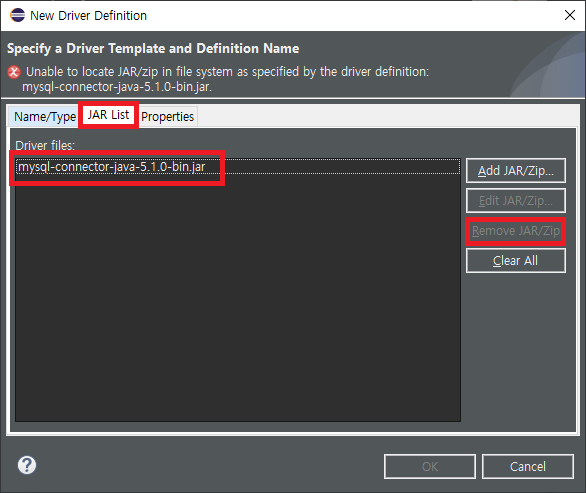Switch to the JAR List tab
The width and height of the screenshot is (586, 493).
[108, 115]
